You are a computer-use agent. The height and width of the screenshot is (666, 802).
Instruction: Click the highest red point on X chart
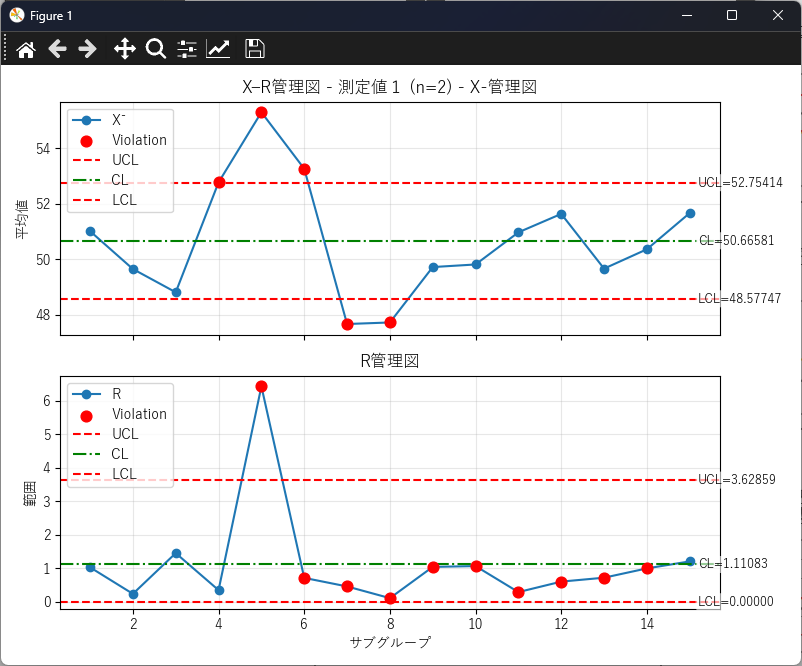261,112
